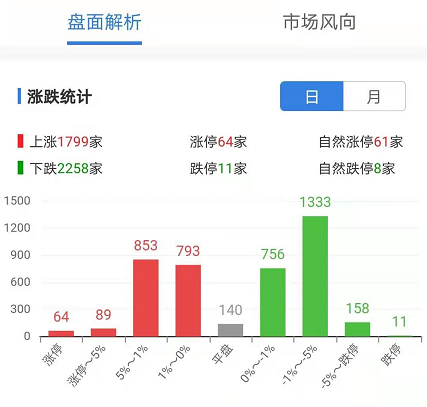Screen dimensions: 427x407
Task: Toggle statistics to 月 view
Action: point(374,96)
